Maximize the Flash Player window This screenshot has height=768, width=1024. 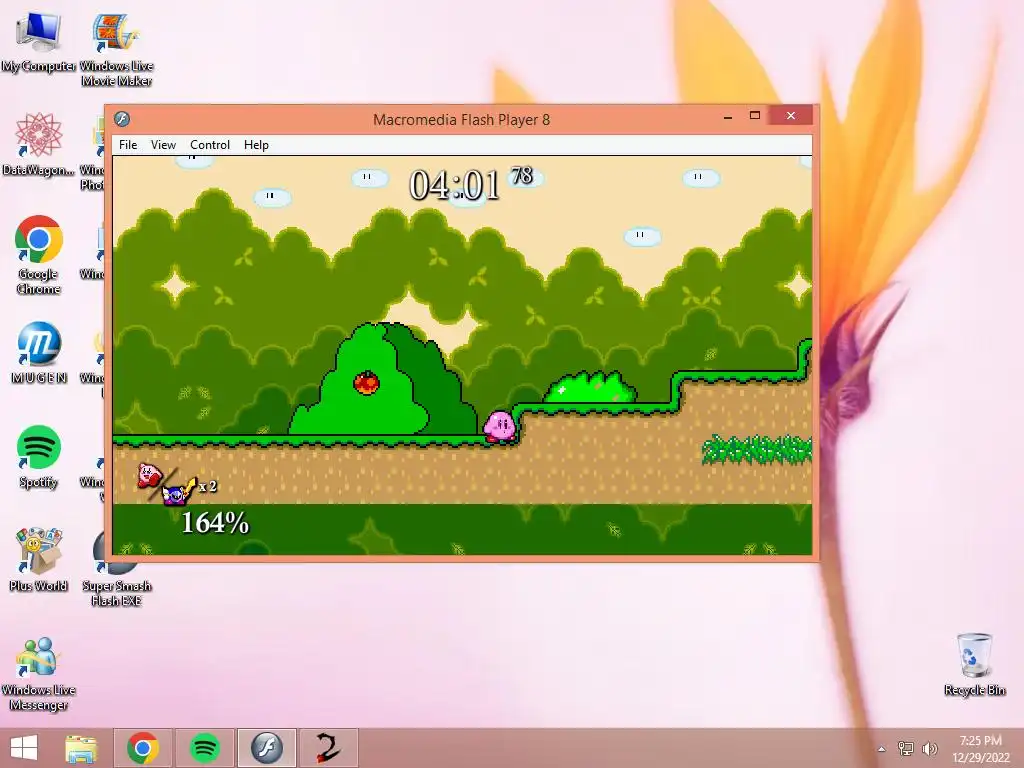coord(755,116)
